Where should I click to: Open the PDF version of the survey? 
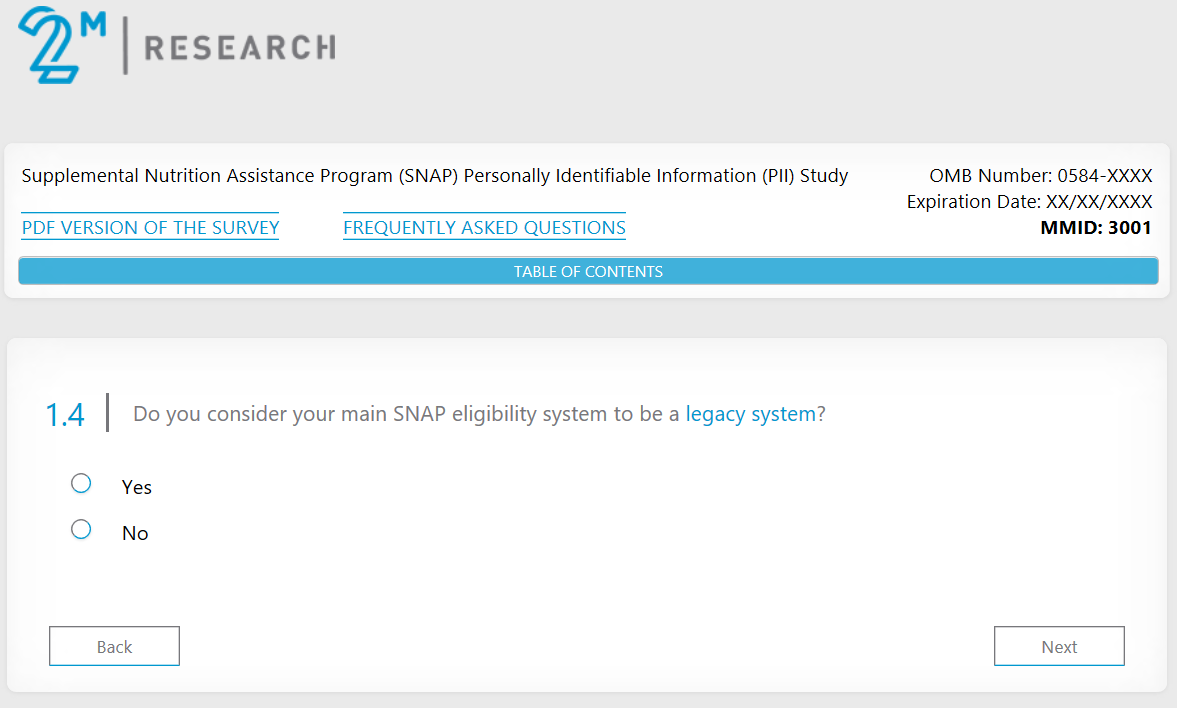tap(150, 228)
